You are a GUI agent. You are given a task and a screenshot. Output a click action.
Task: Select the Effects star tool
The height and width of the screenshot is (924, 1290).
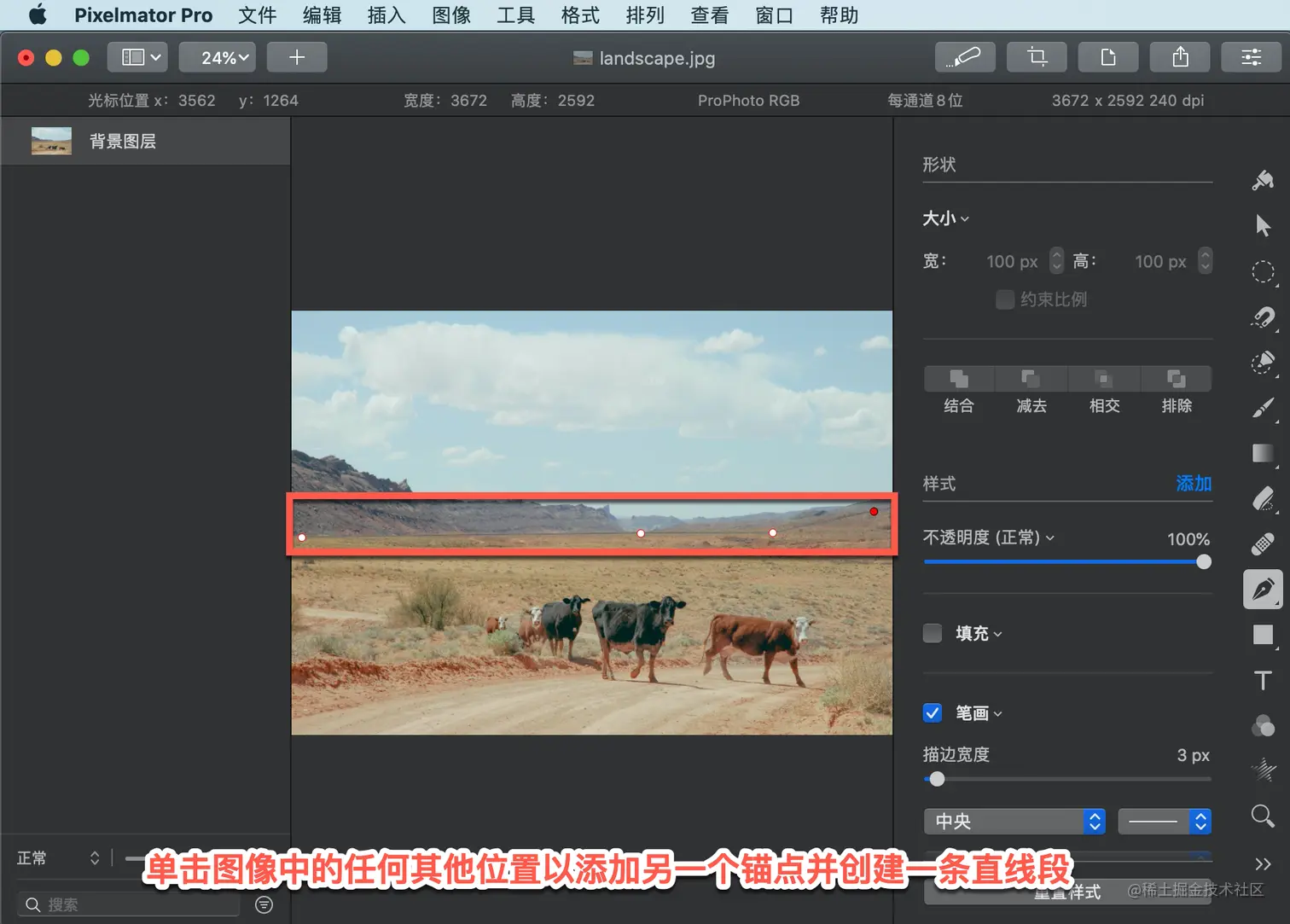(x=1263, y=770)
